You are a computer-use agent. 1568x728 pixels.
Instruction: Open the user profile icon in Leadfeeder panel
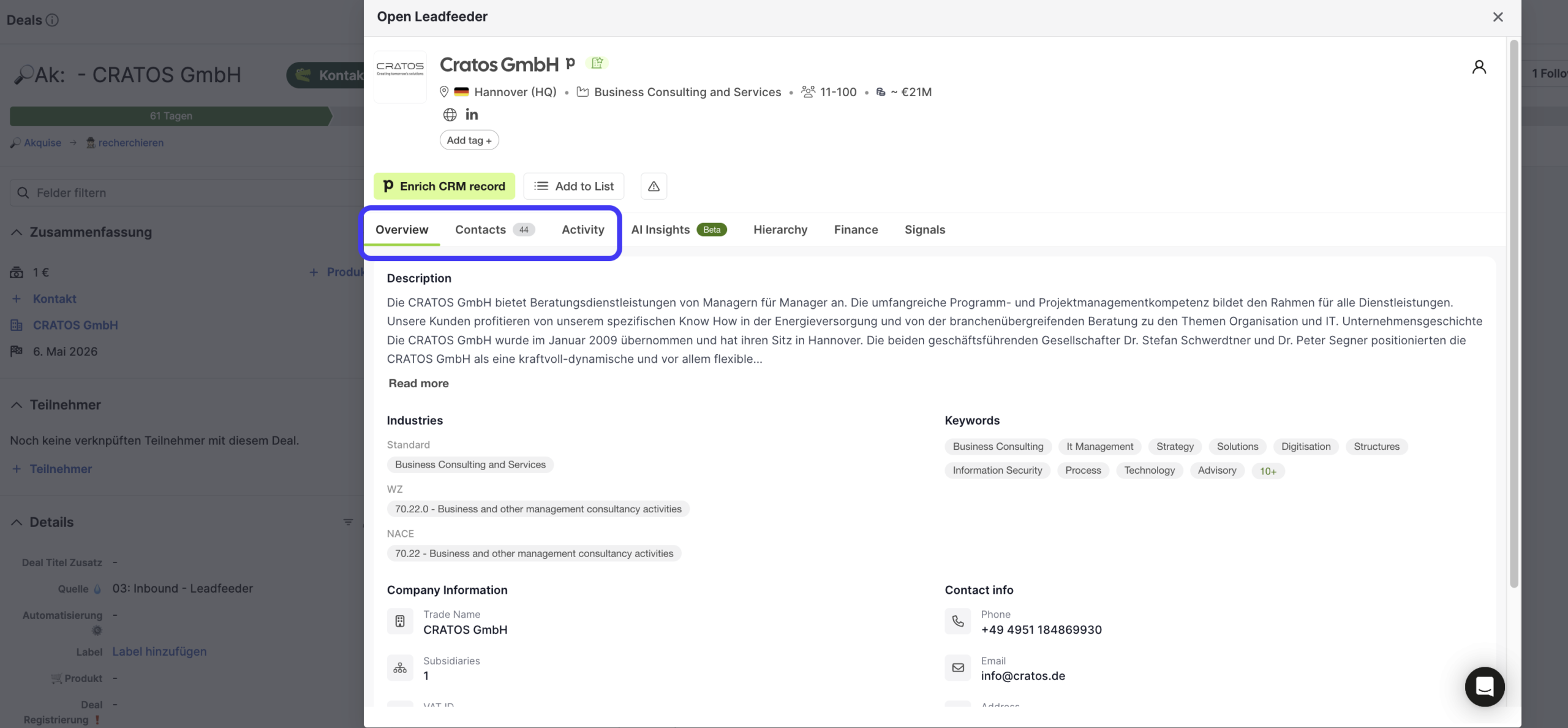[x=1479, y=67]
